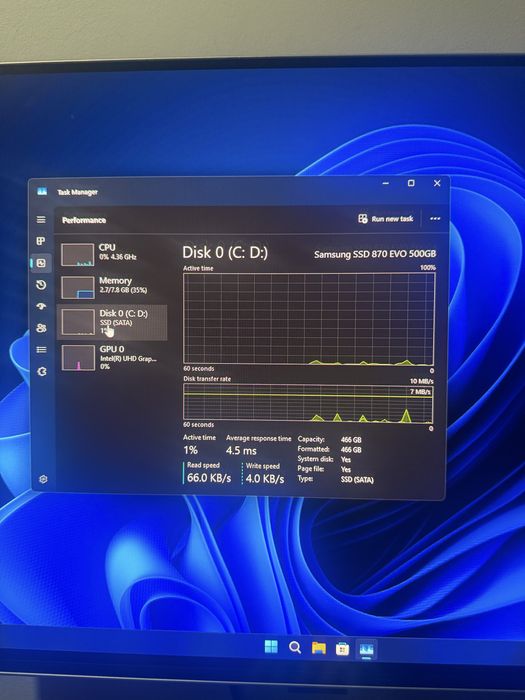Open the Services page icon
The width and height of the screenshot is (525, 700).
42,371
